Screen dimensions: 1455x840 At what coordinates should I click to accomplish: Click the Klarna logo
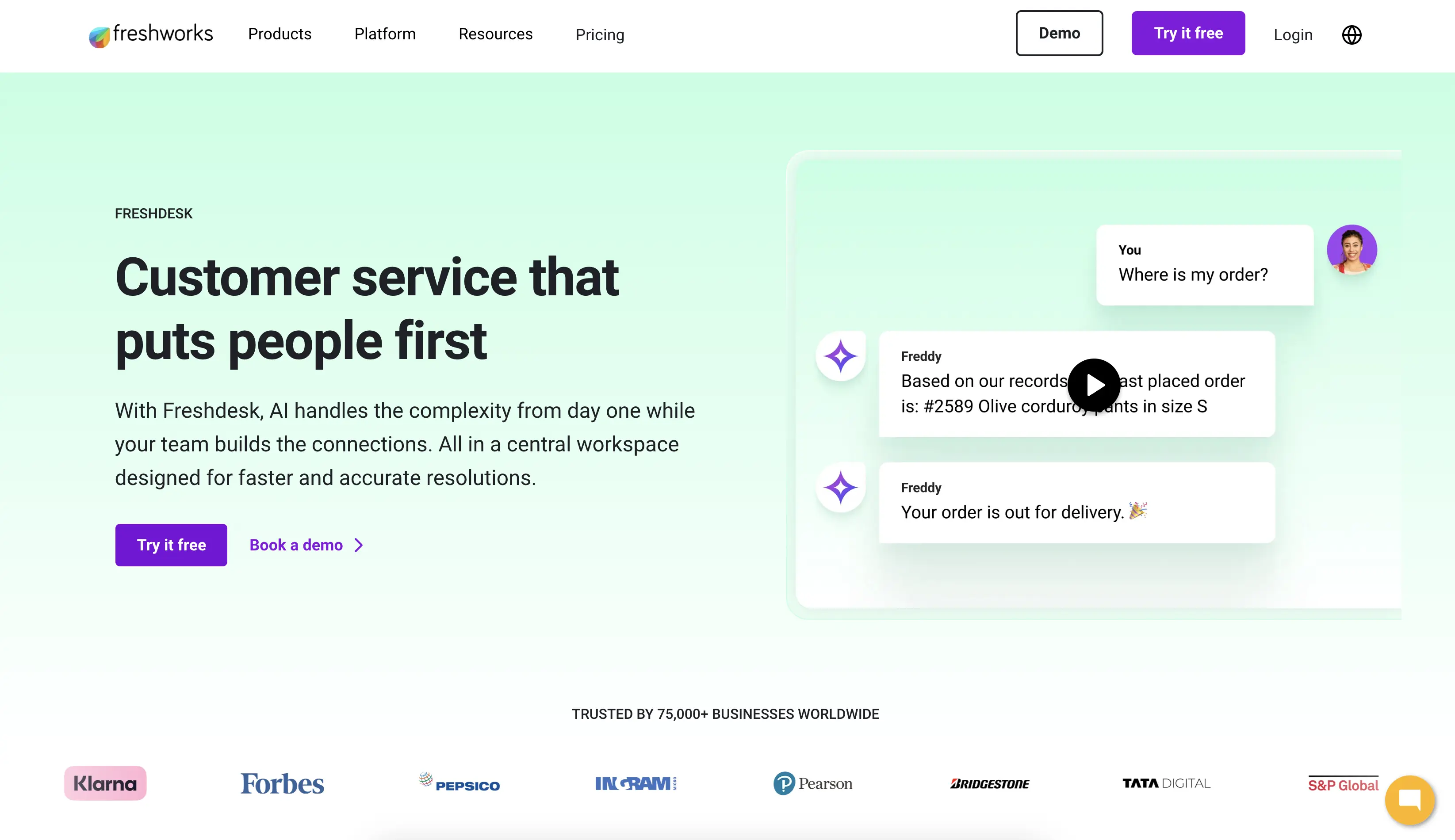105,783
